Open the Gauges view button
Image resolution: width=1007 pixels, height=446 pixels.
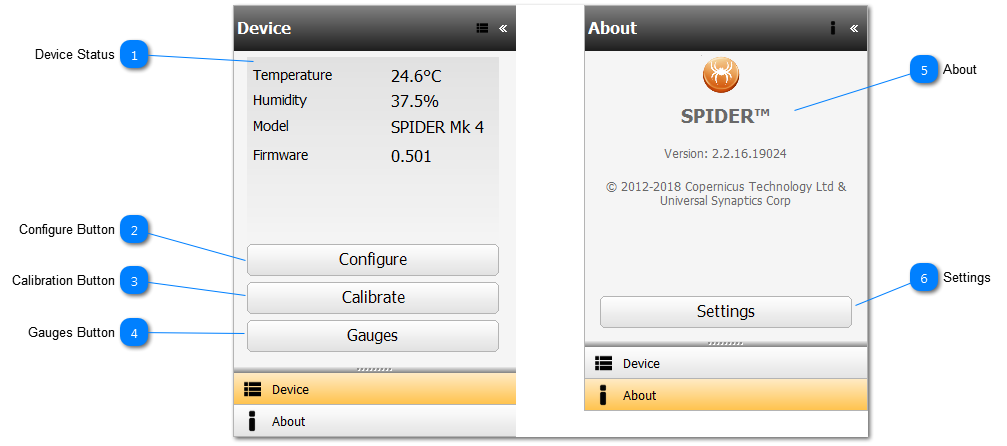click(x=372, y=336)
